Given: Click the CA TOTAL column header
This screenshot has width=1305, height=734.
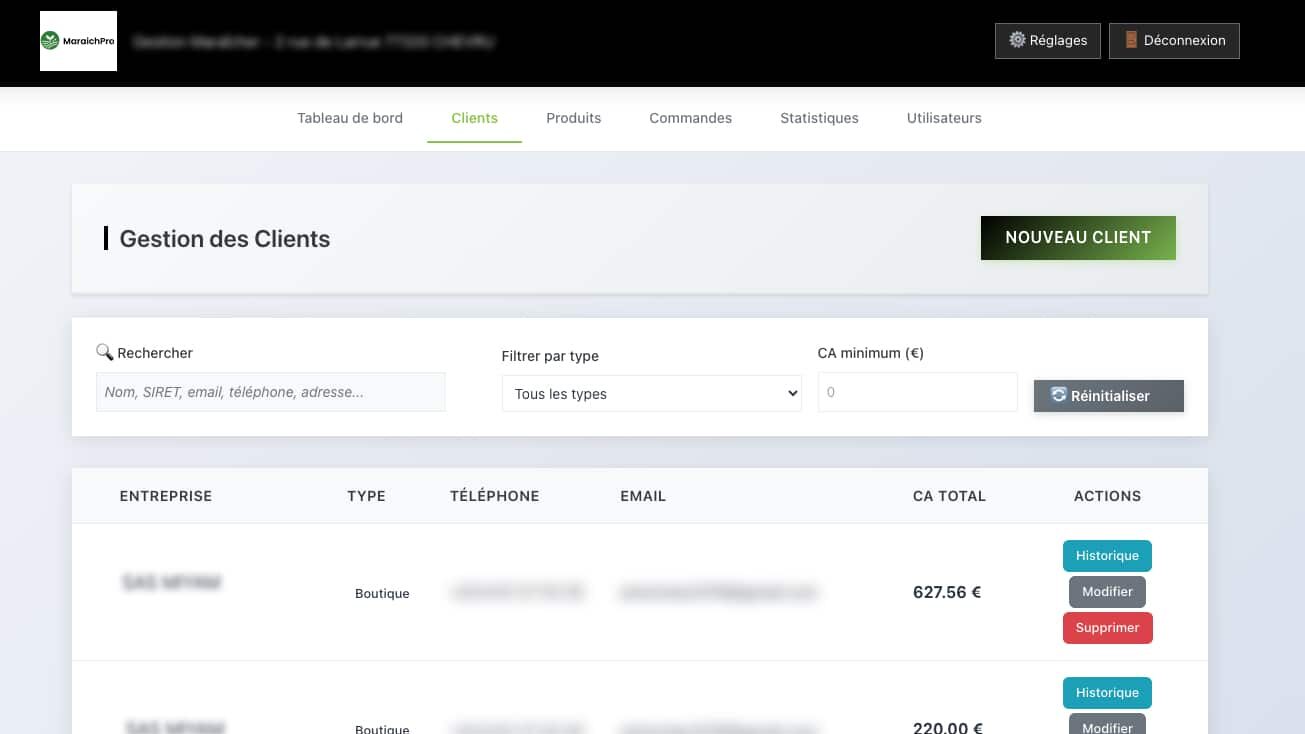Looking at the screenshot, I should pos(949,496).
